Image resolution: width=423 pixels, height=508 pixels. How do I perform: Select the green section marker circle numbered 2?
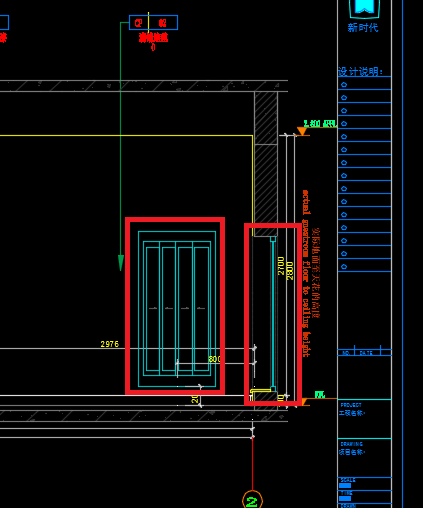pos(252,500)
